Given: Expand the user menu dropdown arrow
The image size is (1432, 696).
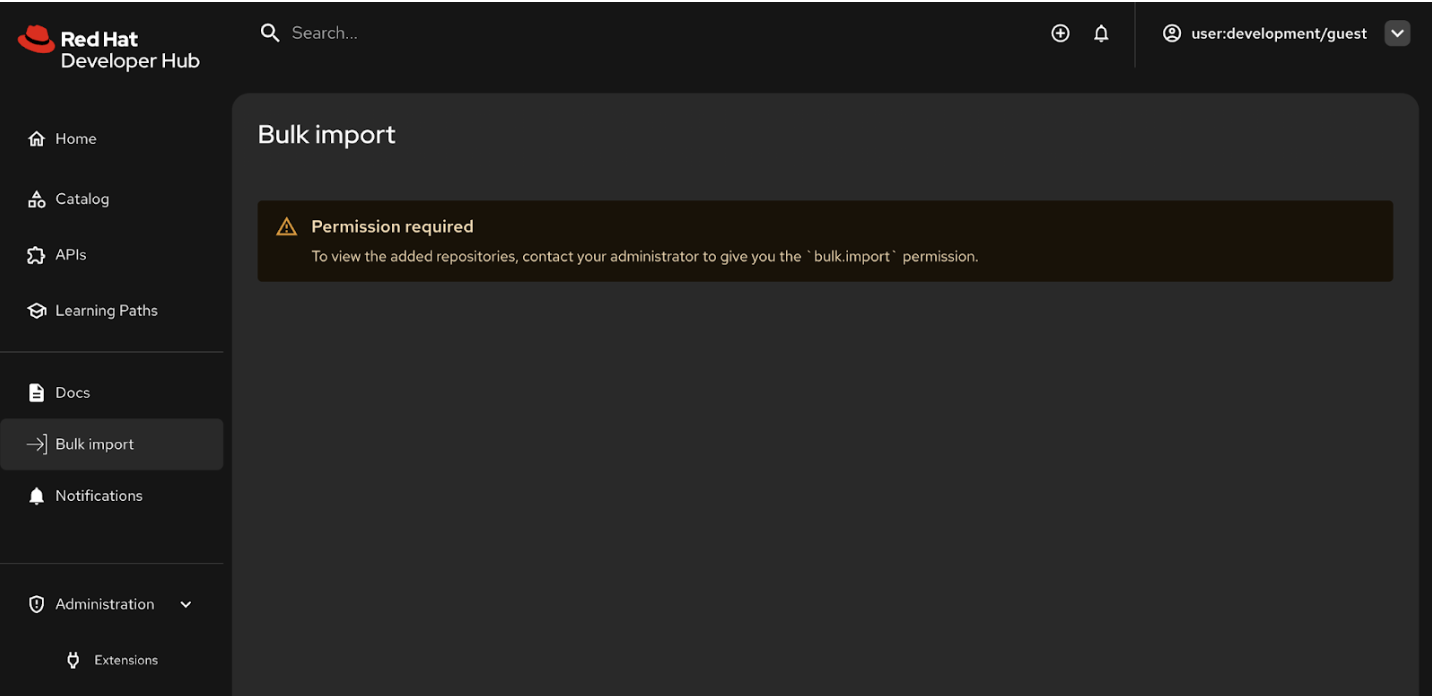Looking at the screenshot, I should click(x=1397, y=33).
